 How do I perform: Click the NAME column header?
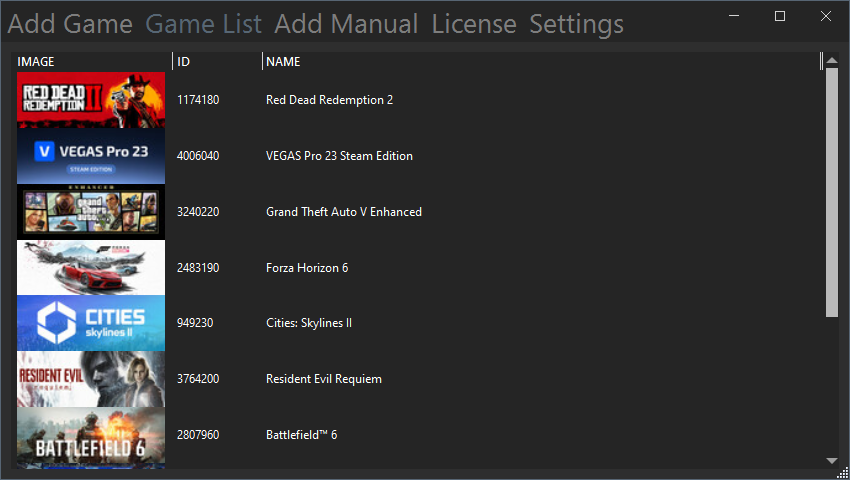pyautogui.click(x=540, y=62)
